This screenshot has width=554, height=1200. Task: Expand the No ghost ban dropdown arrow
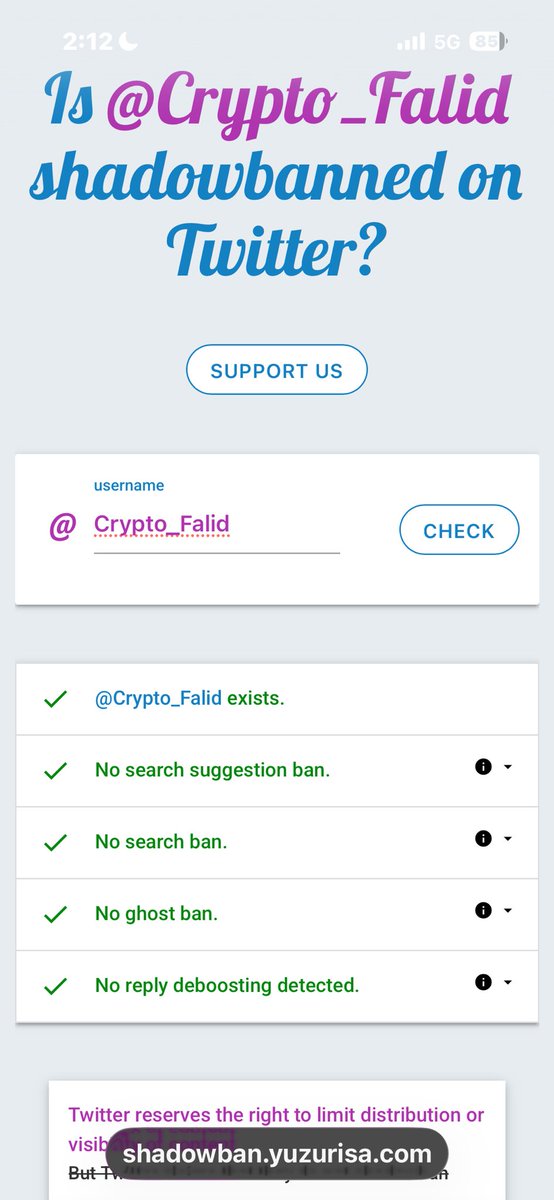pyautogui.click(x=508, y=911)
